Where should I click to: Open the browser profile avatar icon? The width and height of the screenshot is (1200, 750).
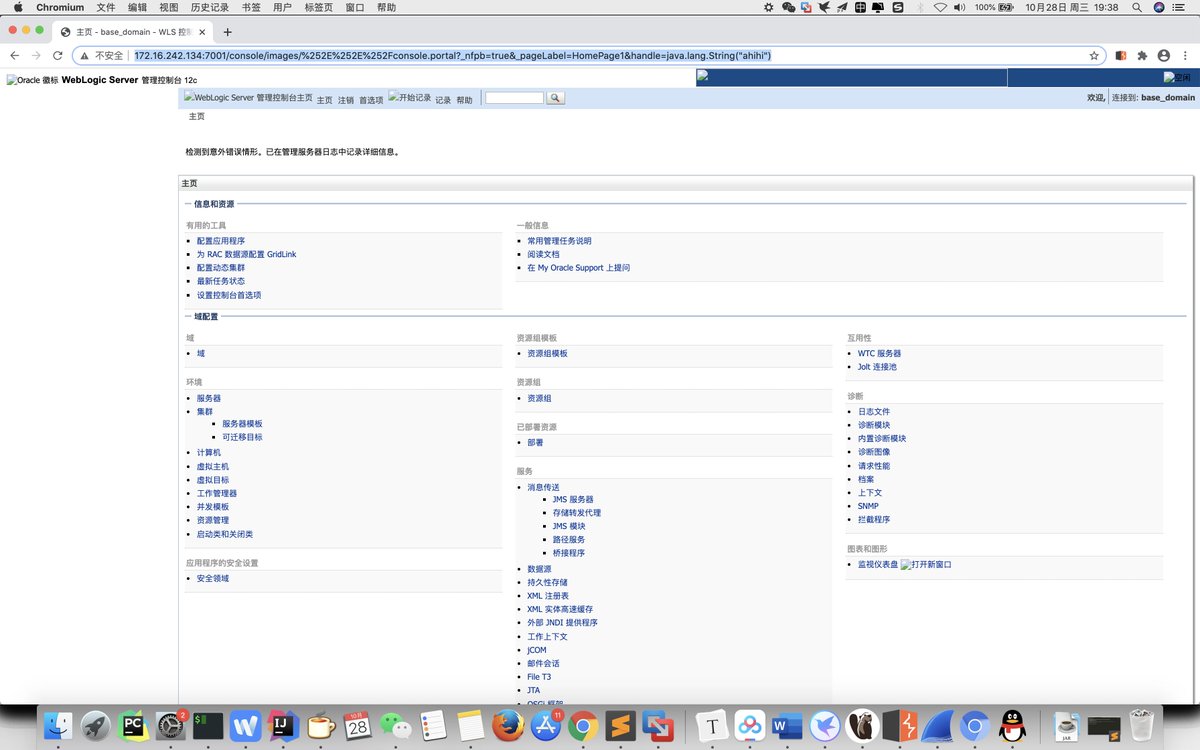pos(1164,55)
